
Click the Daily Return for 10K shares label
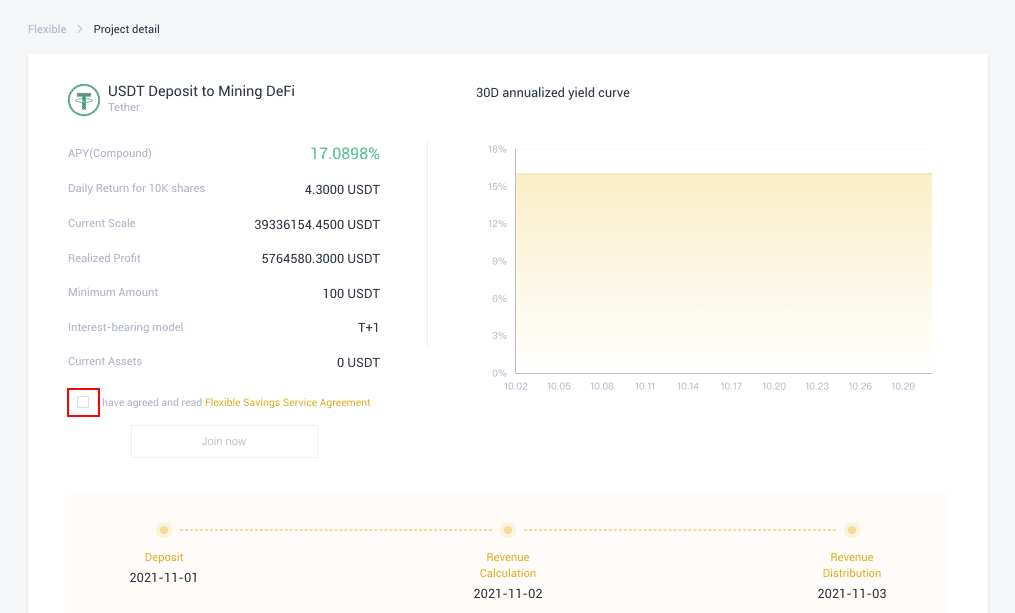pyautogui.click(x=137, y=188)
